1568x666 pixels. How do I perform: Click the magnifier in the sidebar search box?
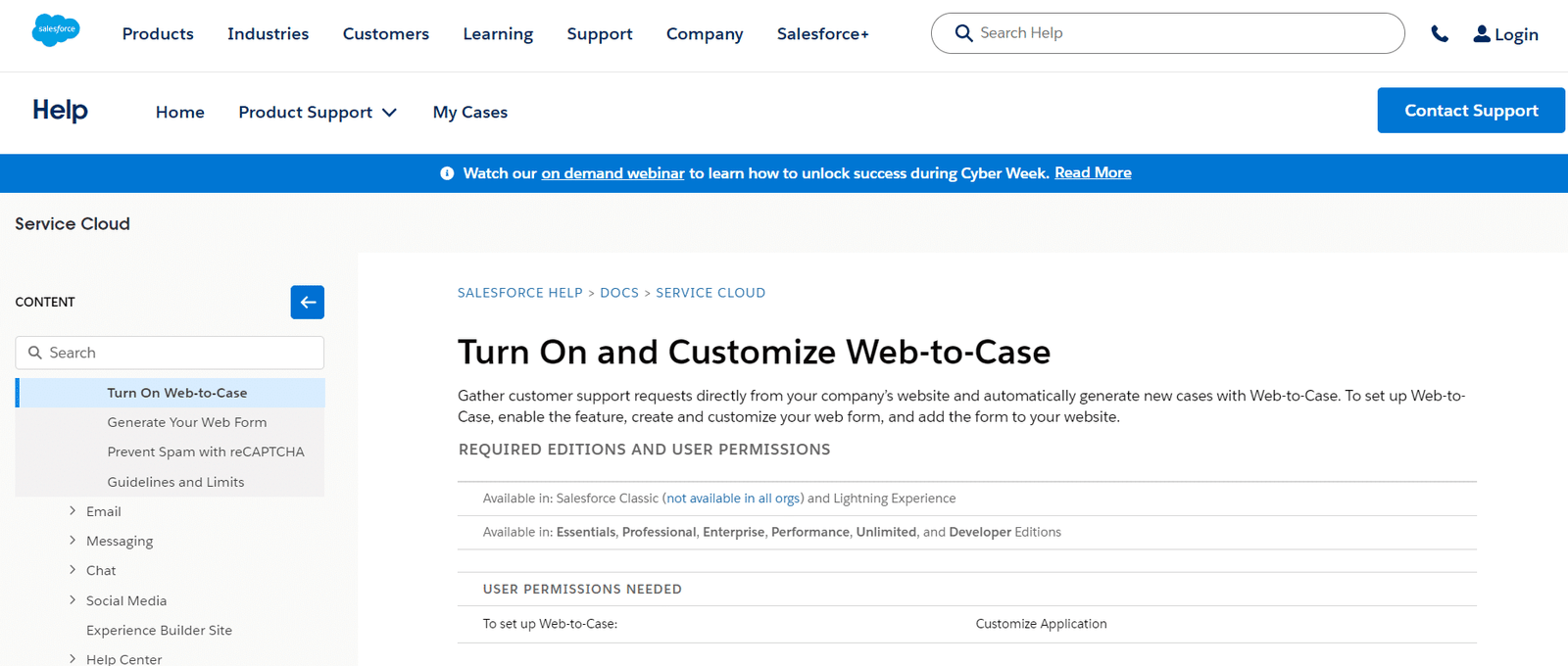click(35, 352)
